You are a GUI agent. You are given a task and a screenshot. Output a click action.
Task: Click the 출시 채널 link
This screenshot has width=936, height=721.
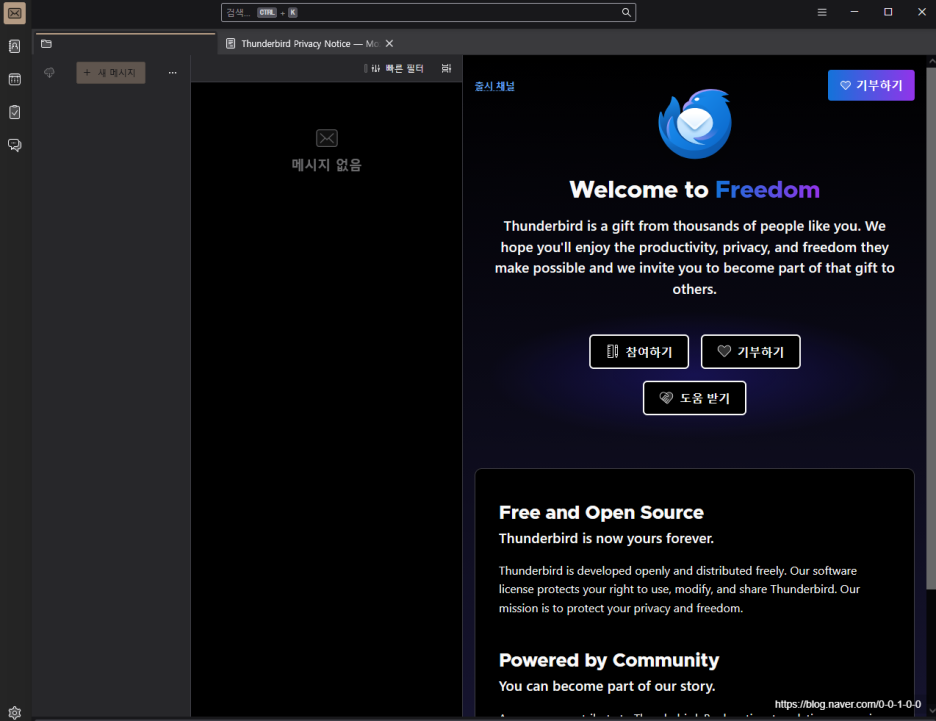click(494, 86)
